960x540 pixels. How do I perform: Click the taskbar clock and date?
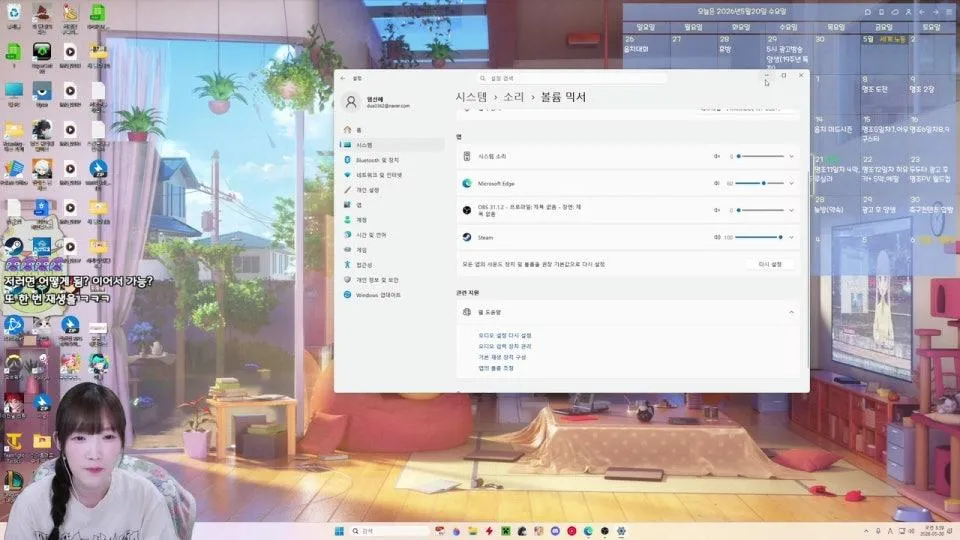click(x=934, y=531)
